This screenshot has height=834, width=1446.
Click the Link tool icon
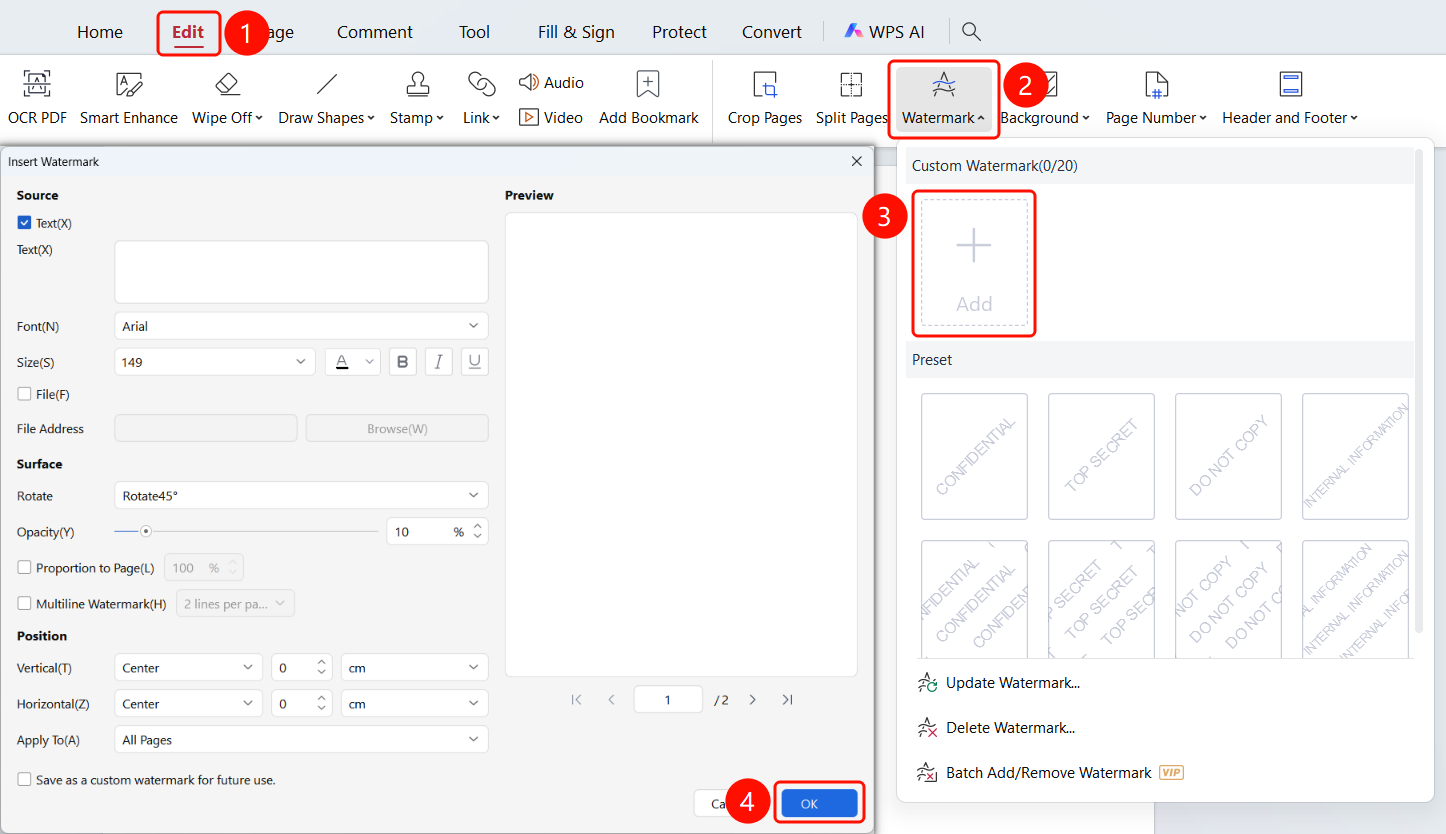pyautogui.click(x=481, y=84)
